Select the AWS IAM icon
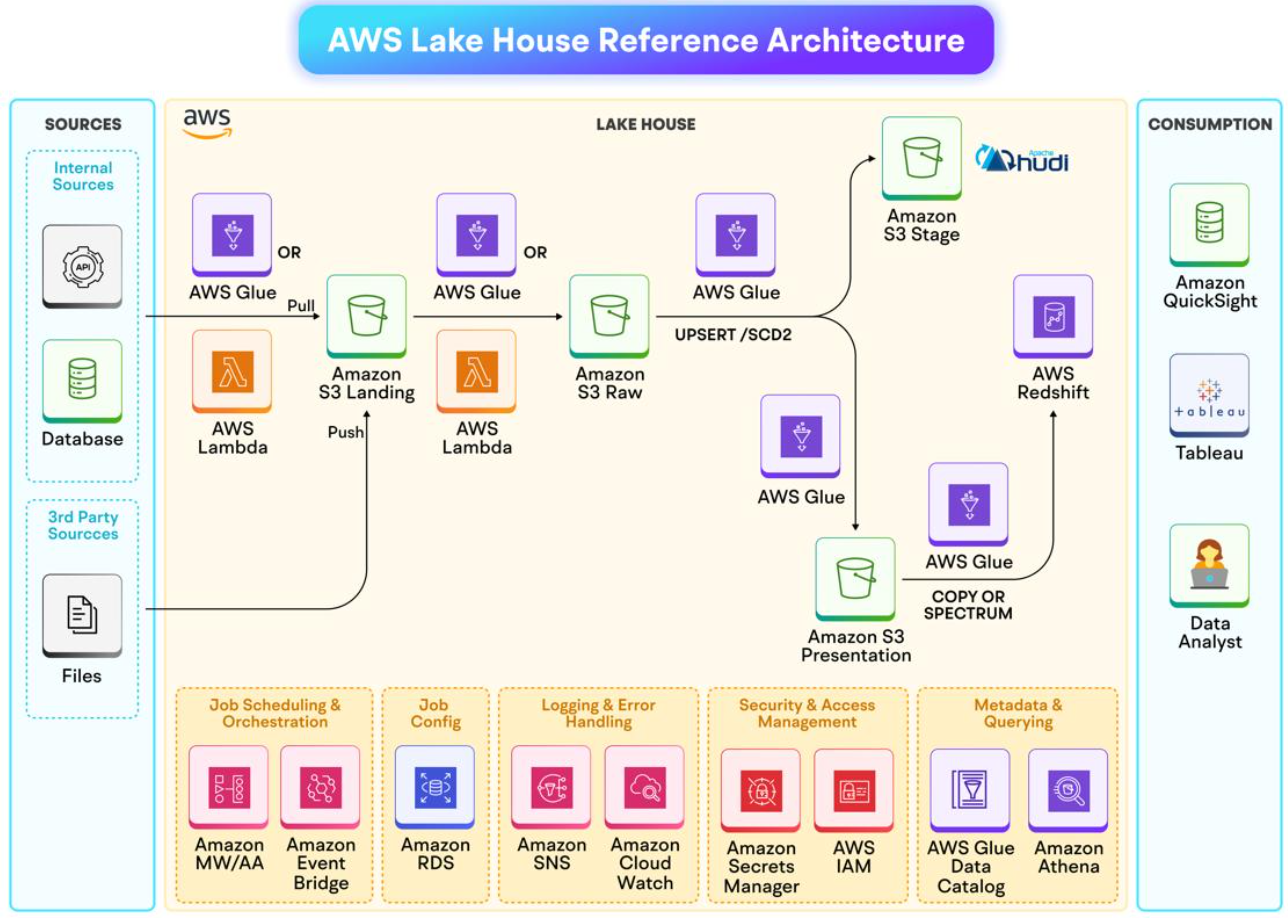The height and width of the screenshot is (918, 1288). (853, 792)
